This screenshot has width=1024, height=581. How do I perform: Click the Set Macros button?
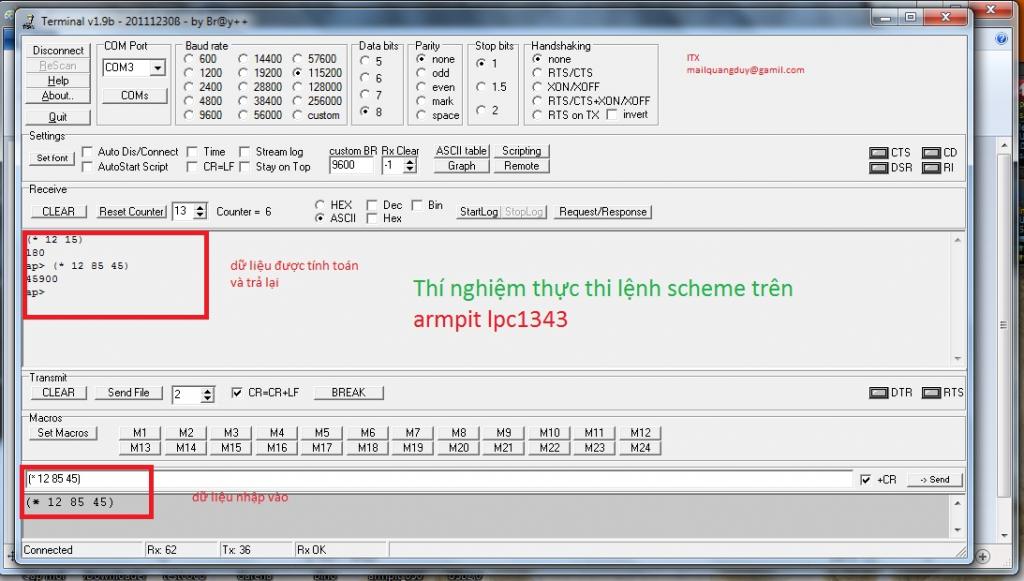click(63, 433)
